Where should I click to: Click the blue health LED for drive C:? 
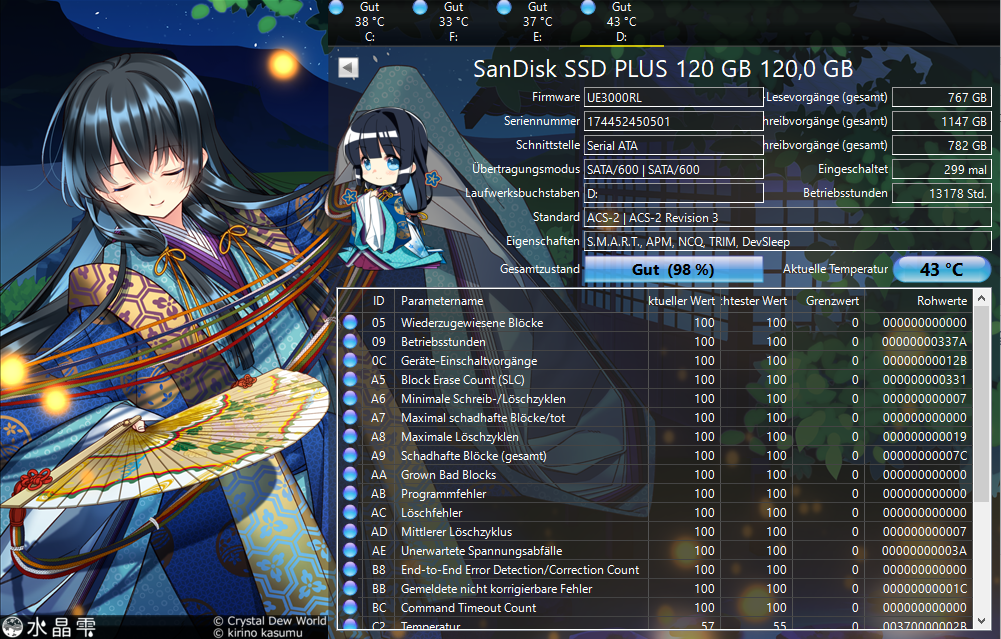[337, 9]
